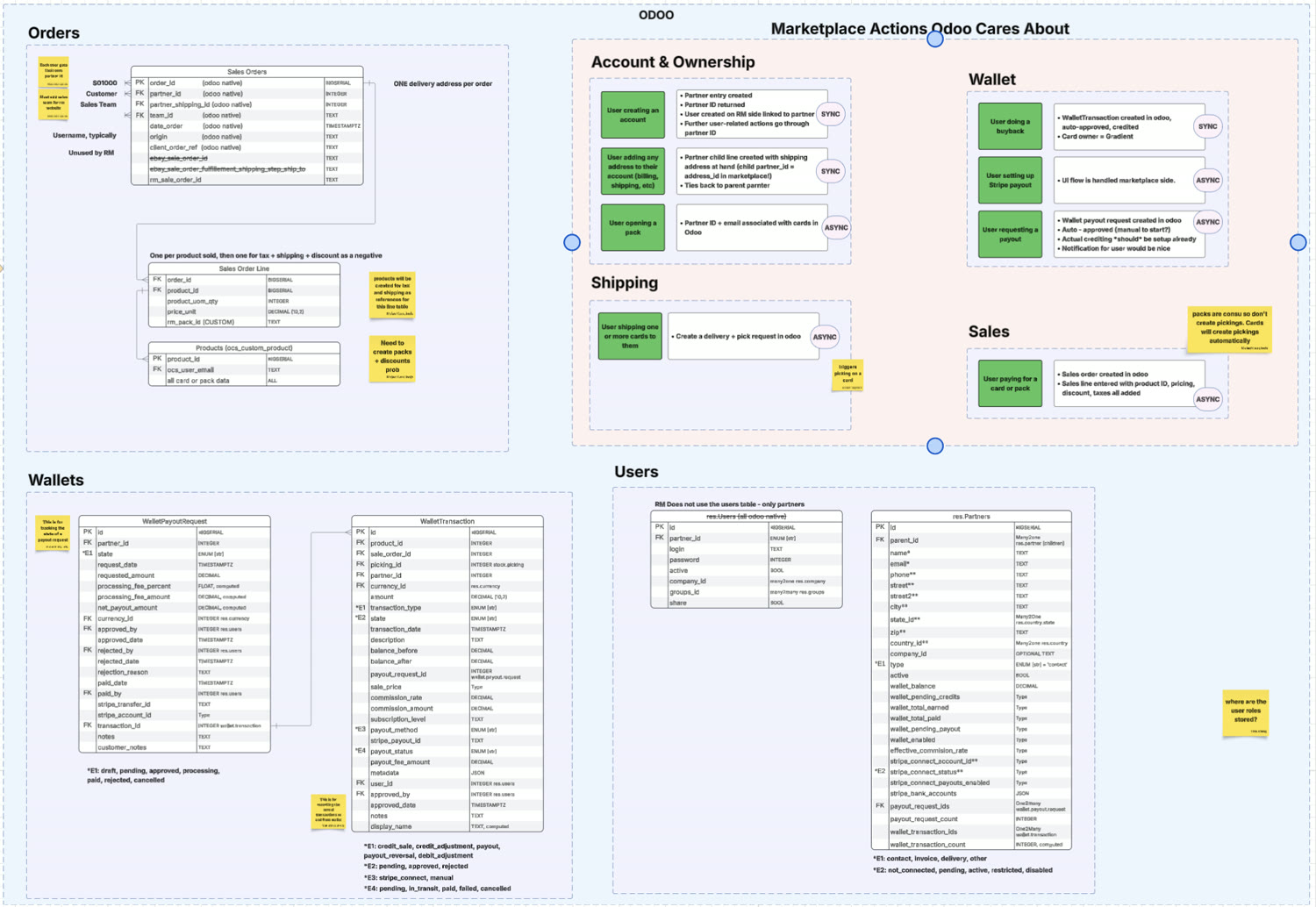Click SYNC badge beside 'Partner child line created' card

(x=830, y=171)
